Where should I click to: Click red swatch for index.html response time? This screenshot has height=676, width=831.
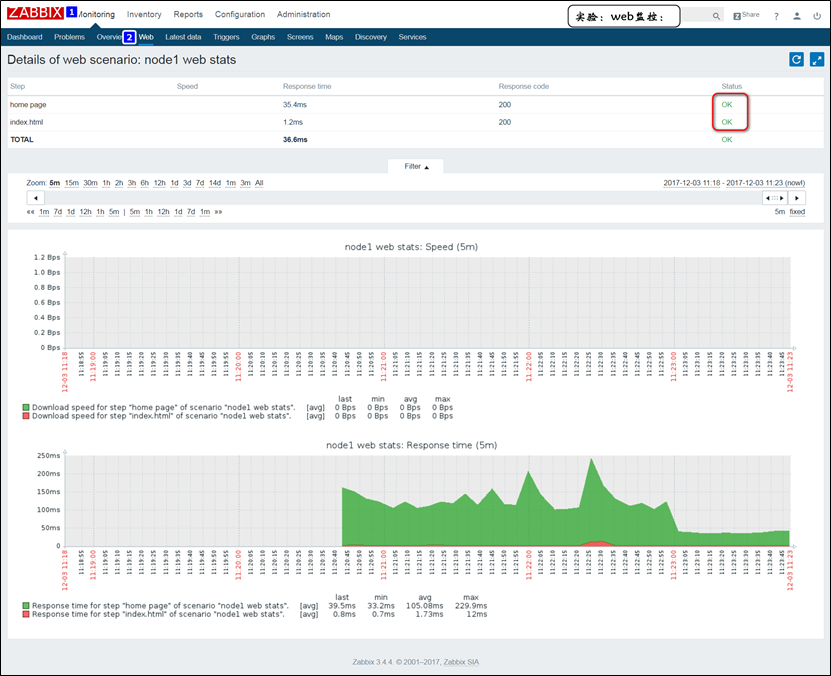[x=25, y=614]
